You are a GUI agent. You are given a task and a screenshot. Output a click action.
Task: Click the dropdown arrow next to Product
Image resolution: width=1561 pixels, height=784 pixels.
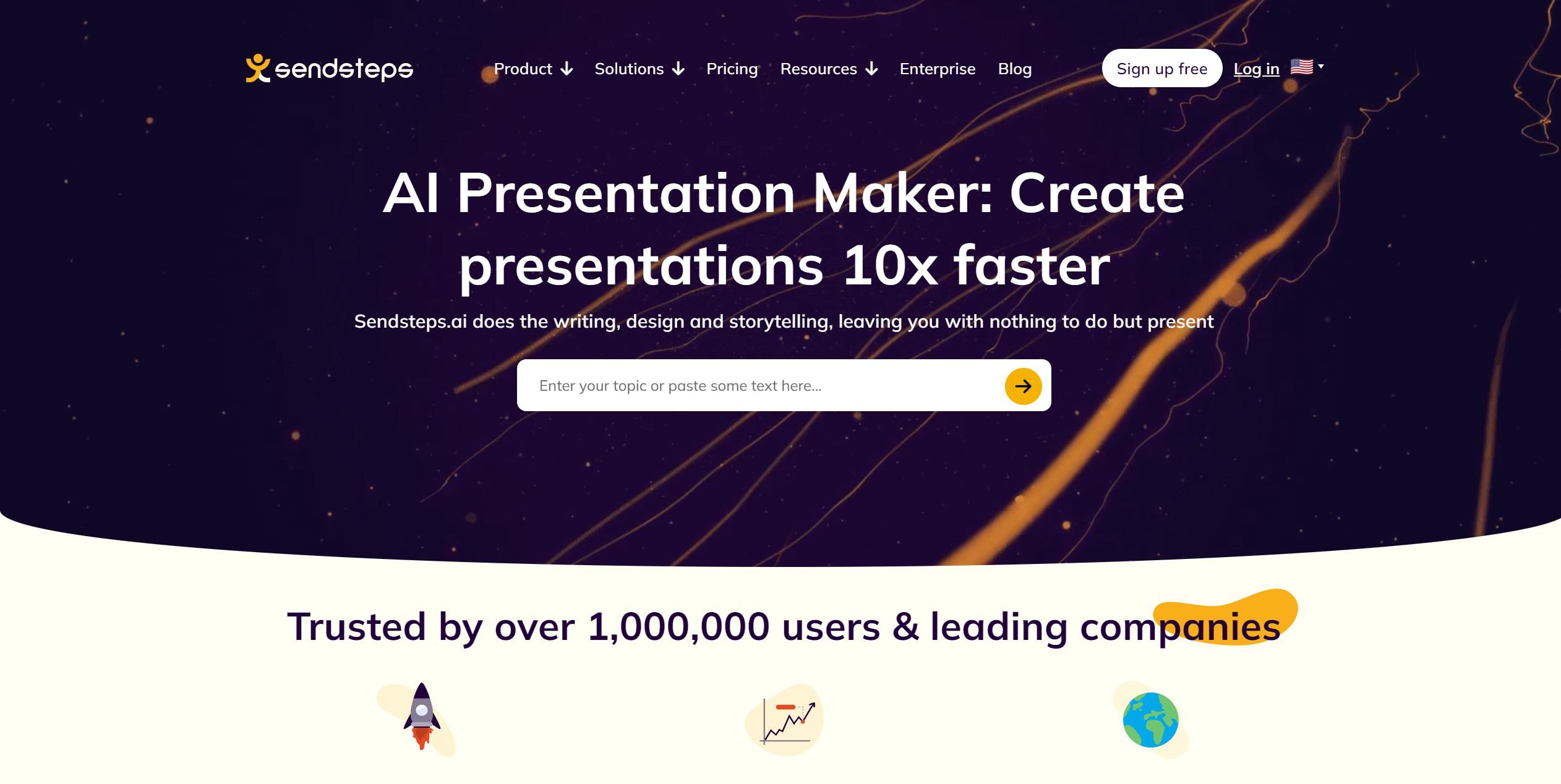click(x=565, y=68)
